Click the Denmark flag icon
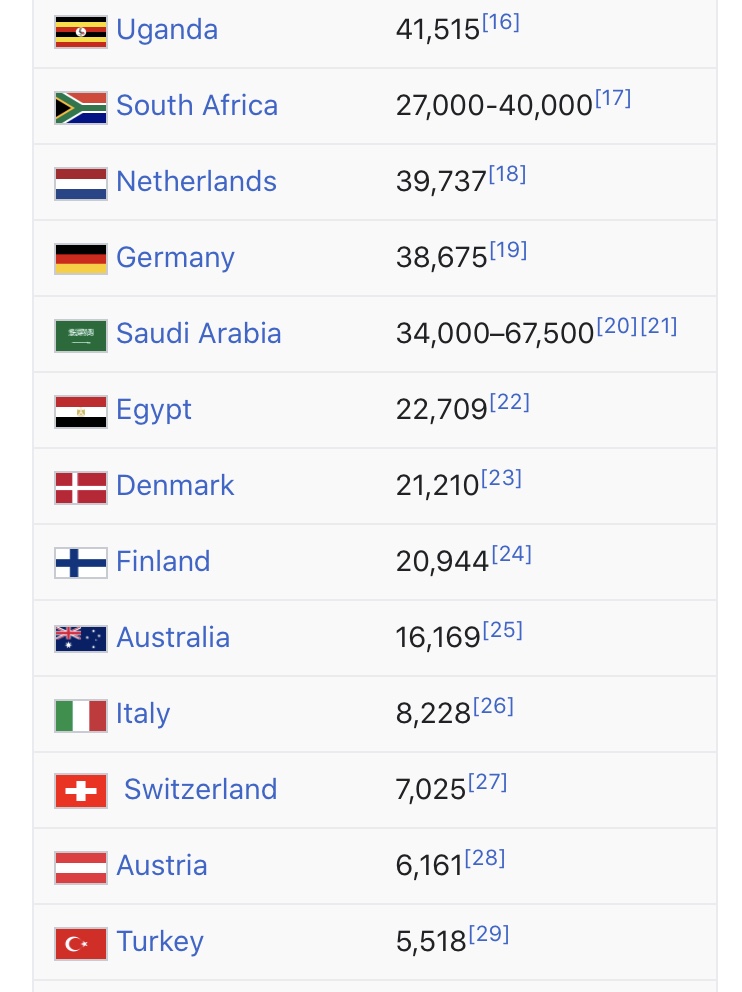742x992 pixels. point(81,488)
